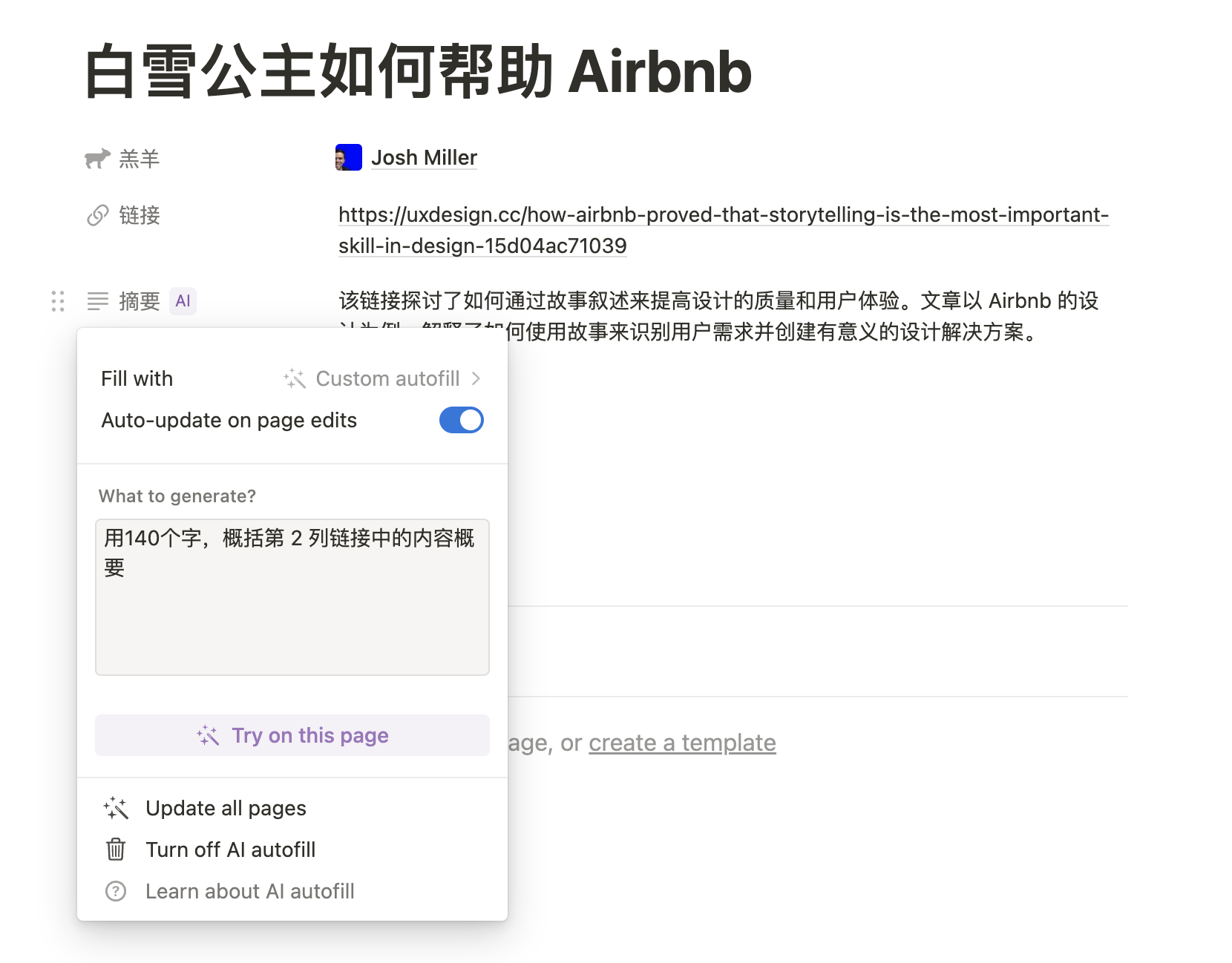The image size is (1232, 963).
Task: Open the uxdesign.cc article link
Action: click(x=724, y=230)
